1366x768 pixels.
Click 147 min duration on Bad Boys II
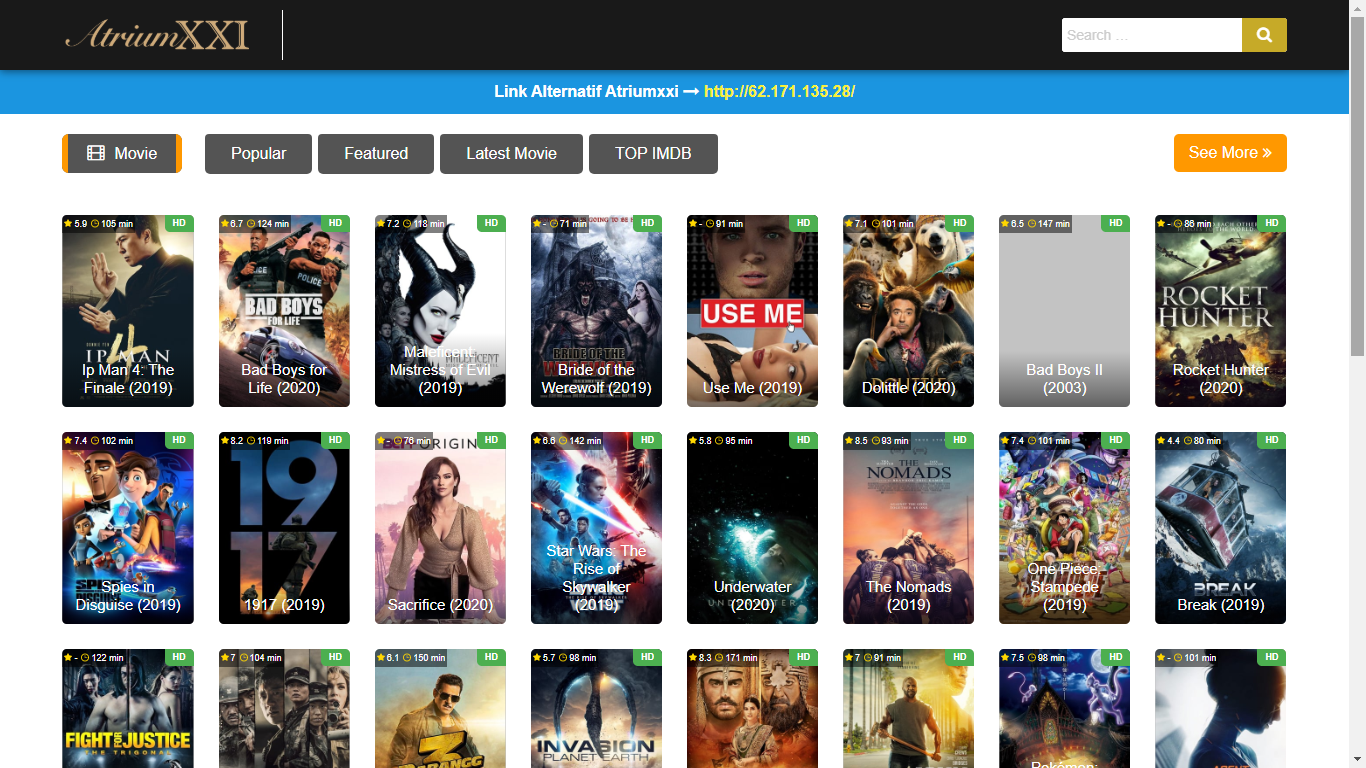point(1048,224)
